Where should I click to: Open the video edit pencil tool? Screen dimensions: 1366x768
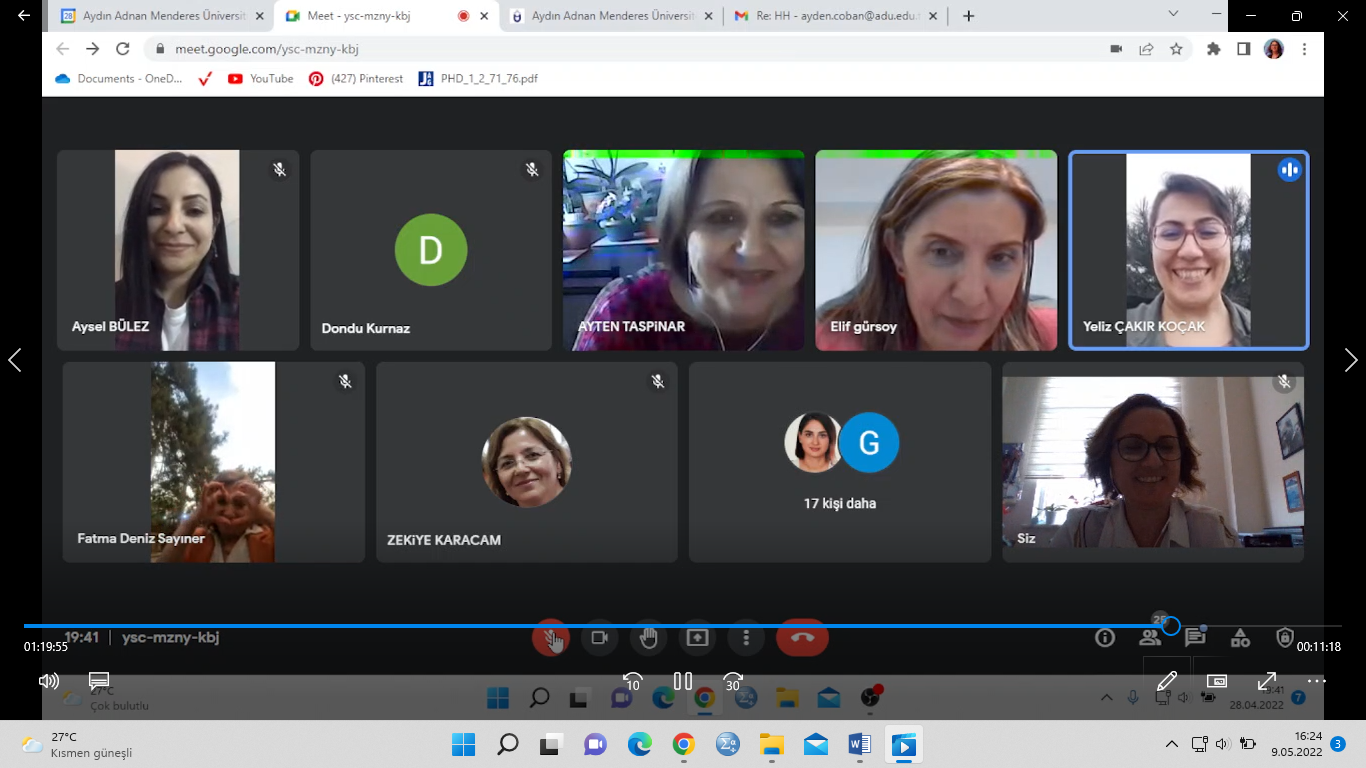pos(1166,681)
